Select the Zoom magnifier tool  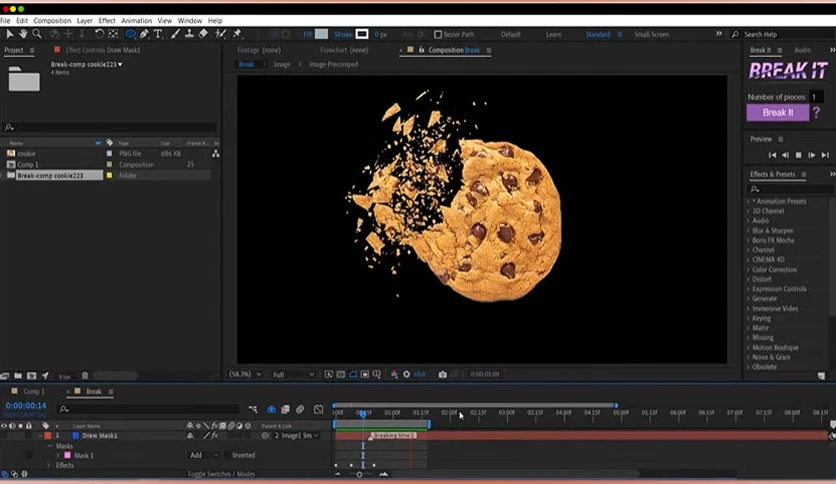point(37,34)
